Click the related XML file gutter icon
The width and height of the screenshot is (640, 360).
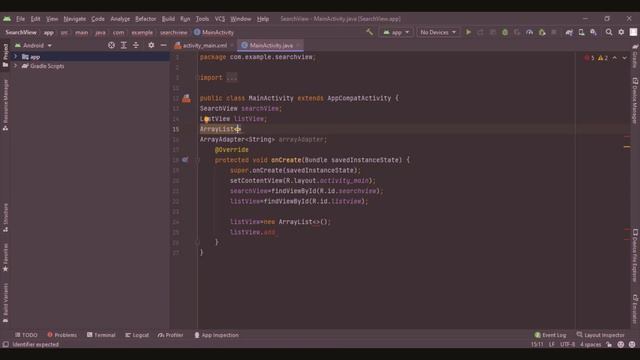click(x=186, y=98)
